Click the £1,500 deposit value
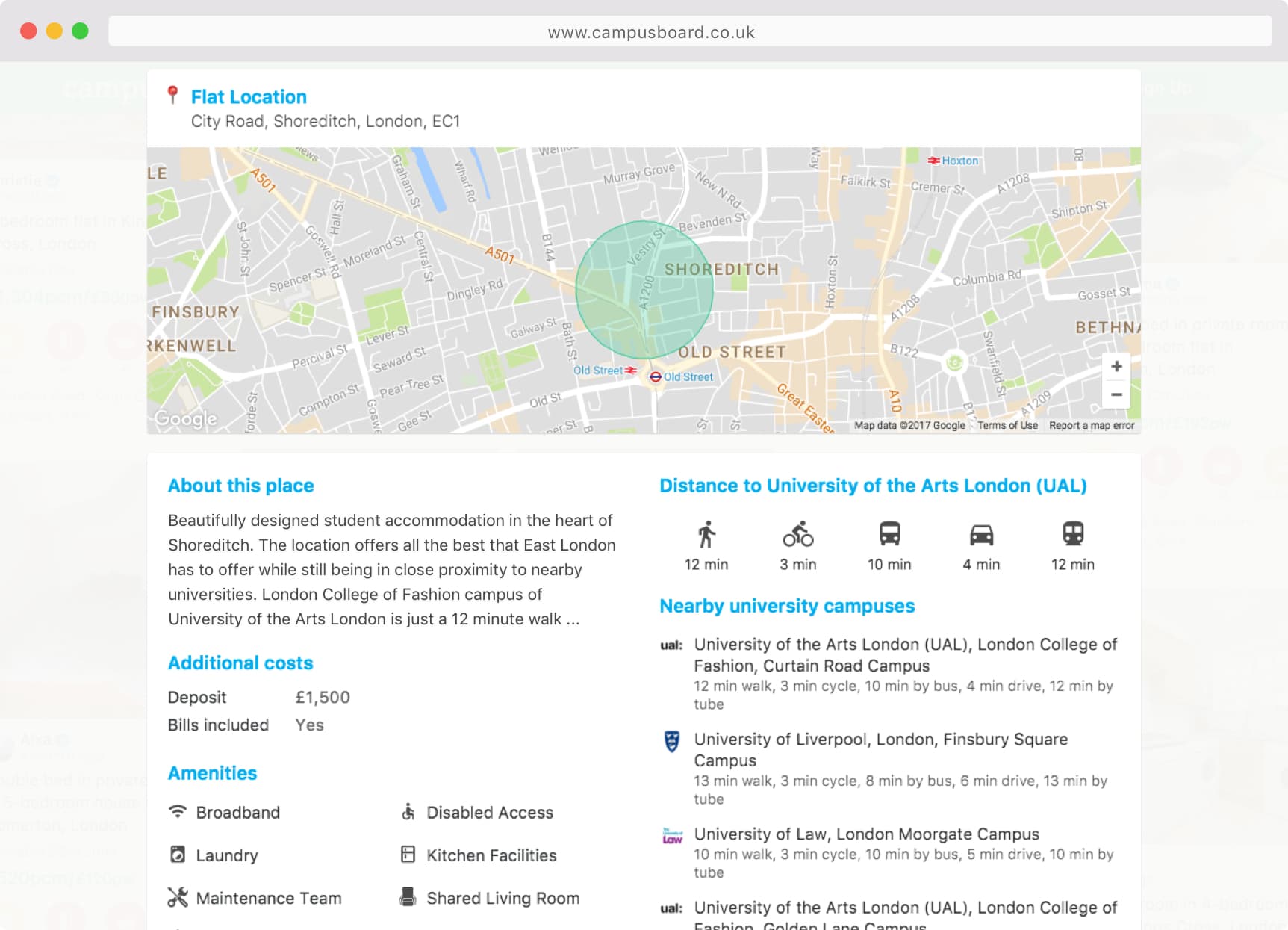1288x930 pixels. pos(323,697)
